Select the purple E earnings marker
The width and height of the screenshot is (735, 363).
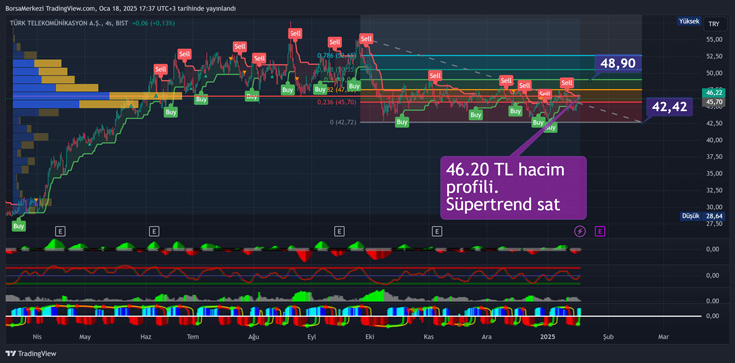600,231
